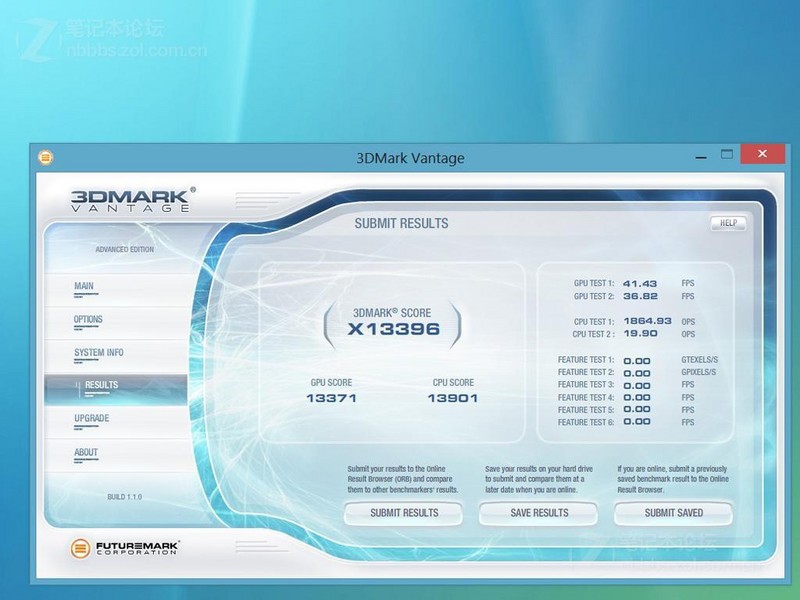Close the 3DMark Vantage window

click(762, 154)
